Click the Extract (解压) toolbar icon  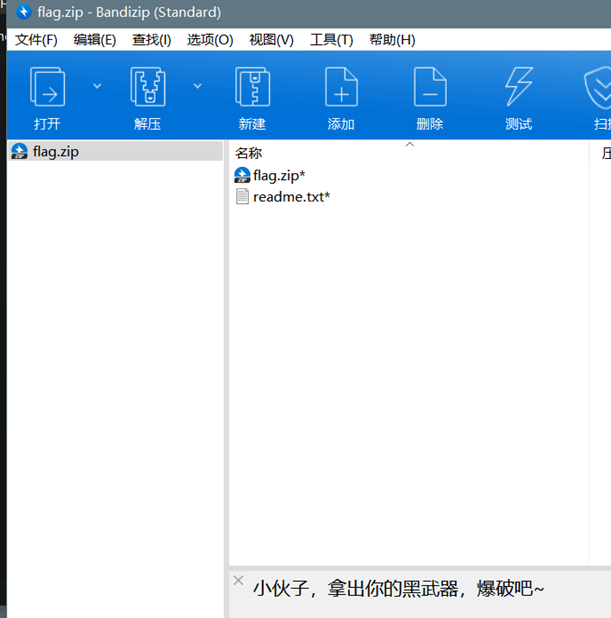point(147,88)
